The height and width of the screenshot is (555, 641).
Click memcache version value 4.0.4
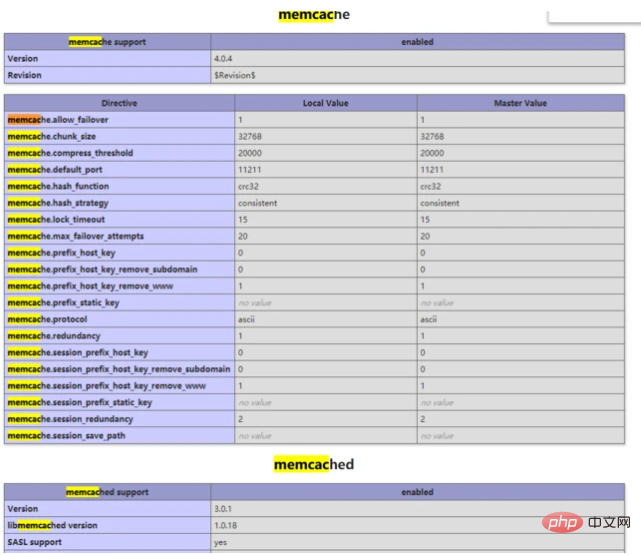point(223,59)
